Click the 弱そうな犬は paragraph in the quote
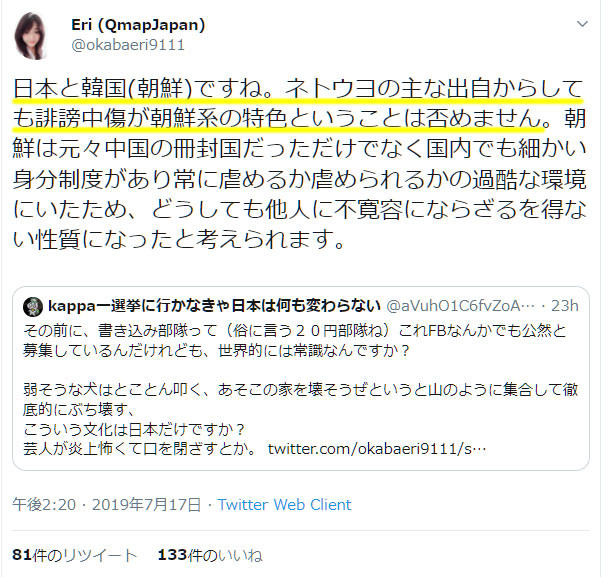608x577 pixels. 301,399
